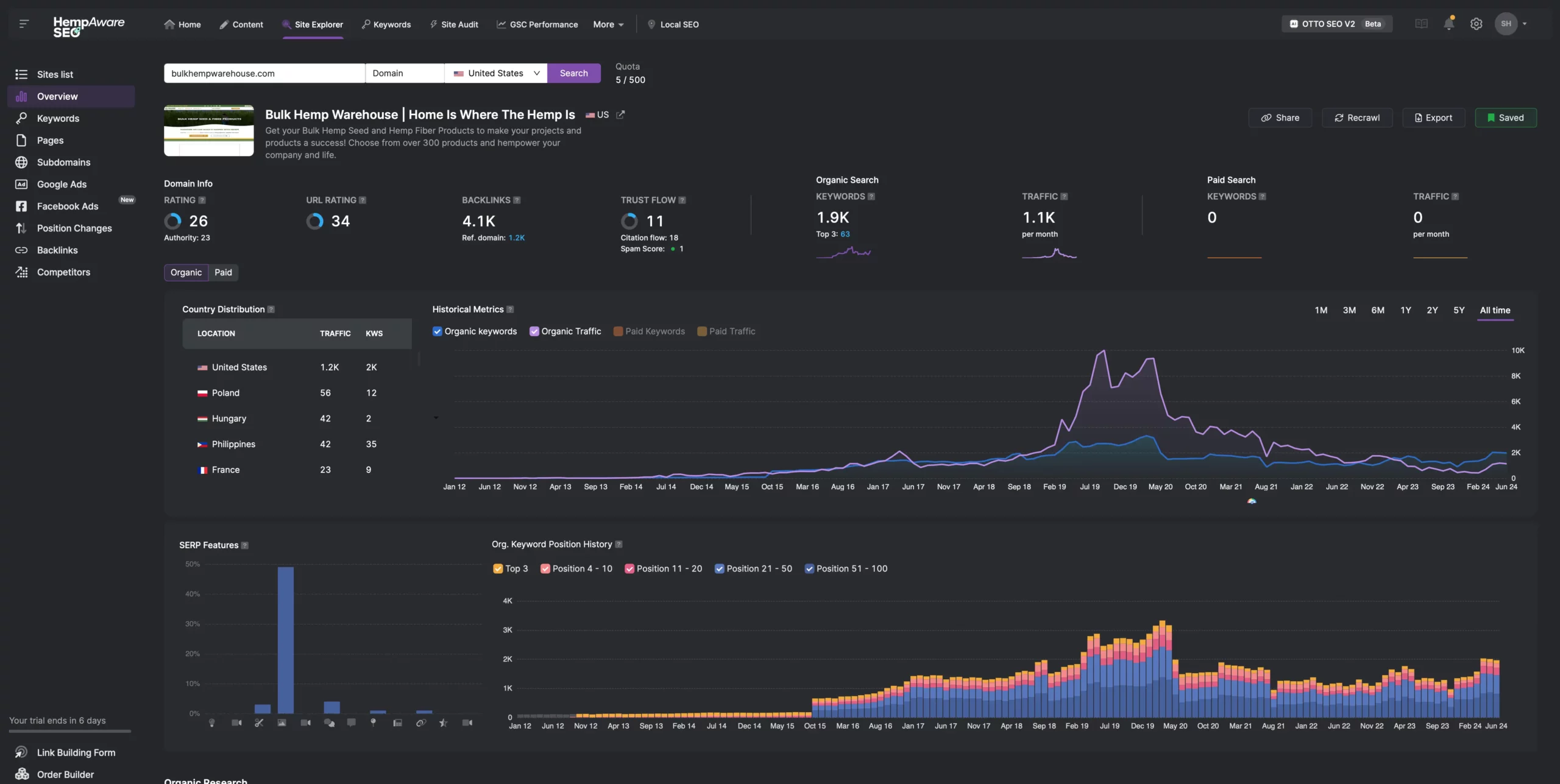This screenshot has width=1560, height=784.
Task: Go to Home tab
Action: point(182,24)
